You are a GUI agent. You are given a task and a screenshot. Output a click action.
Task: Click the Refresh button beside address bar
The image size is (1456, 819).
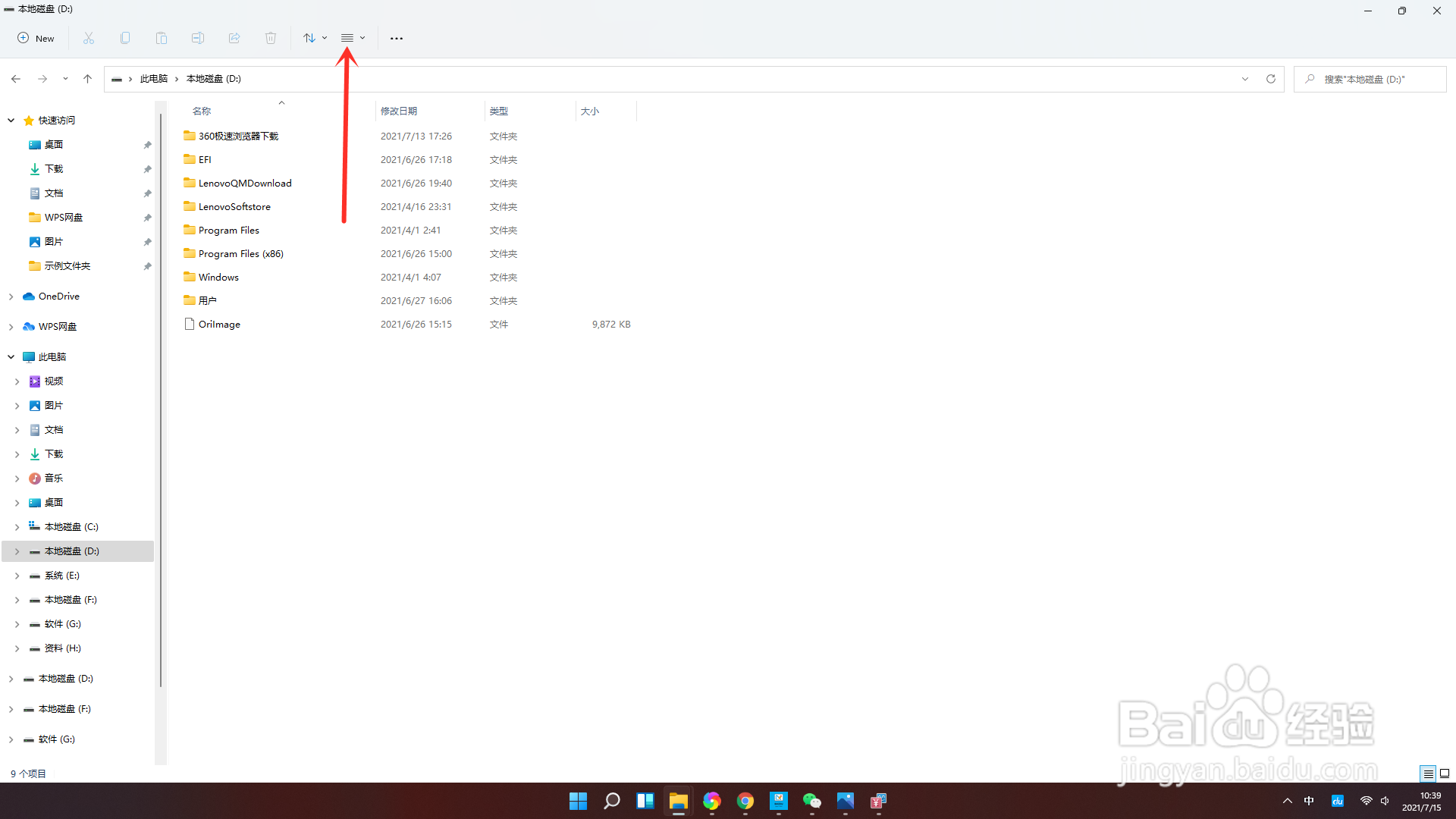click(x=1271, y=79)
